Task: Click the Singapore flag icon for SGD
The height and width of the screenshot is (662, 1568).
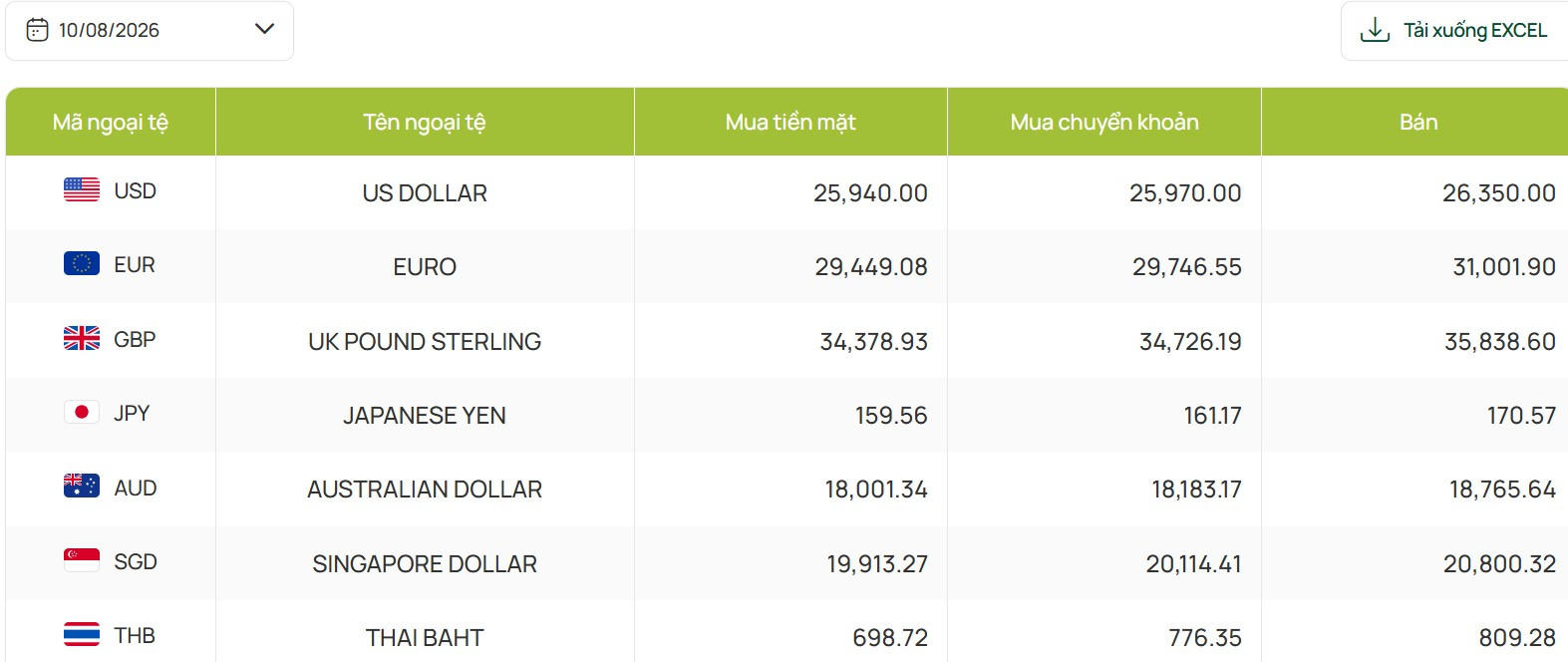Action: tap(82, 560)
